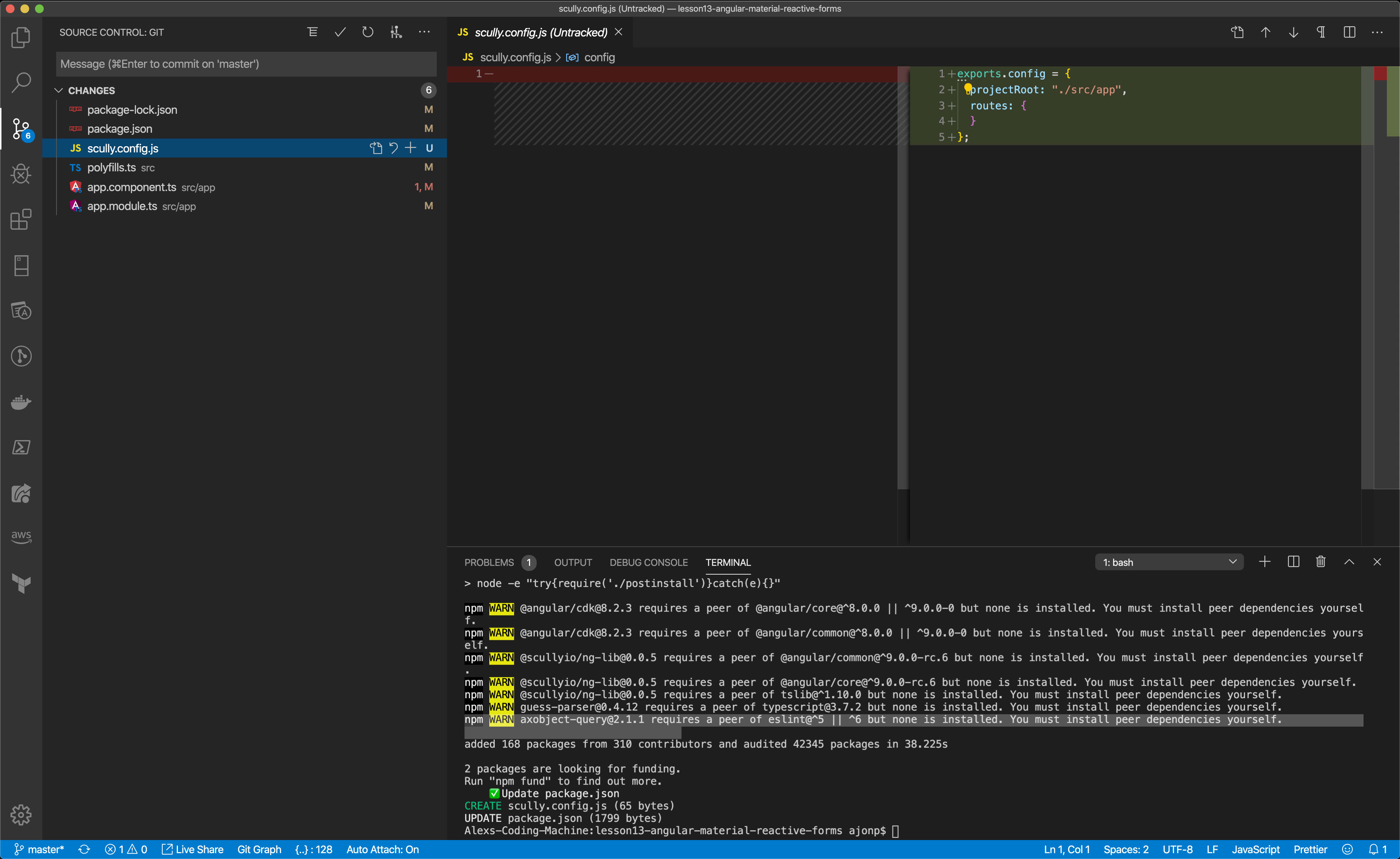The height and width of the screenshot is (859, 1400).
Task: Kill the terminal with trash icon
Action: (x=1321, y=562)
